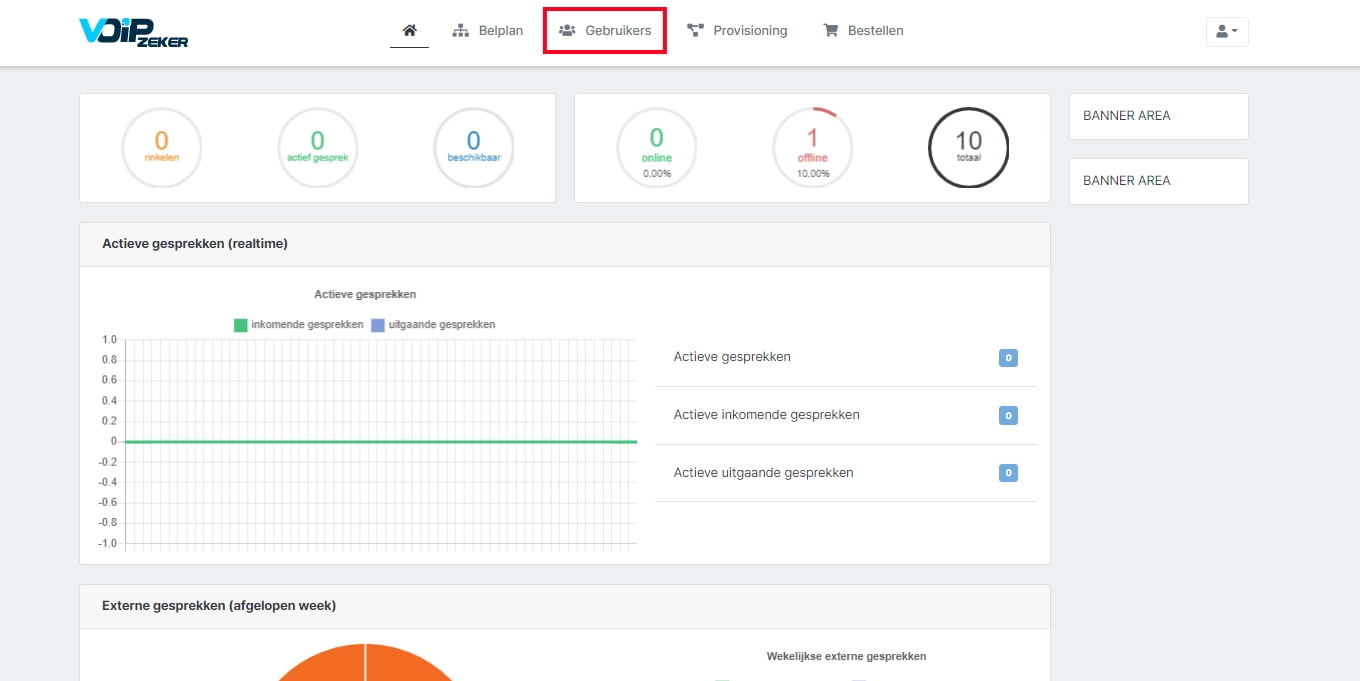Image resolution: width=1360 pixels, height=681 pixels.
Task: Click the Actieve uitgaande gesprekken badge
Action: pos(1008,473)
